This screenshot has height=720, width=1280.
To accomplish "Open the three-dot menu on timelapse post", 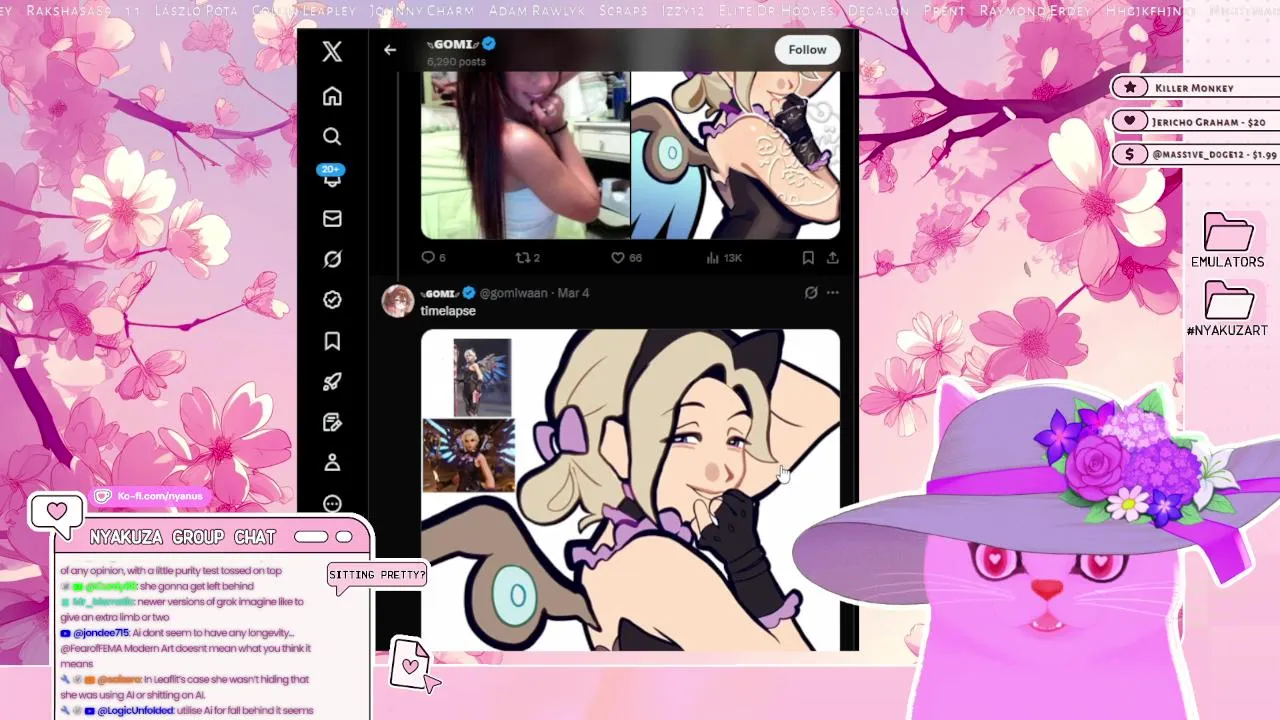I will [832, 293].
